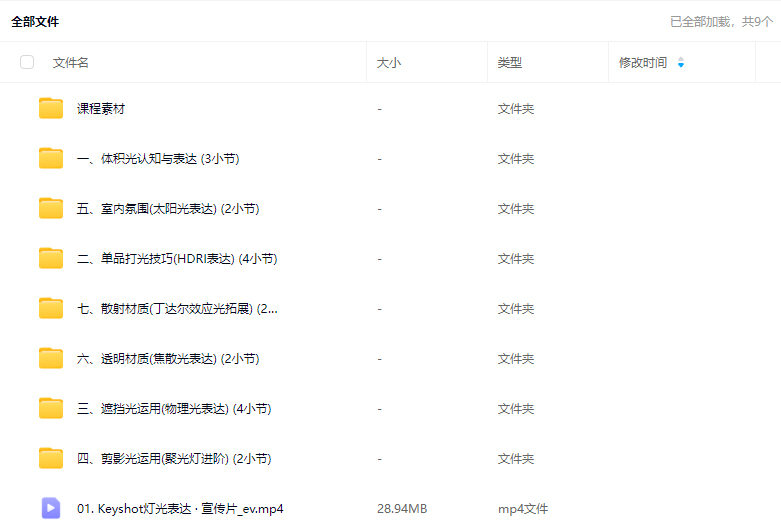Screen dimensions: 781x529
Task: Sort files by 大小 column header
Action: pyautogui.click(x=389, y=62)
